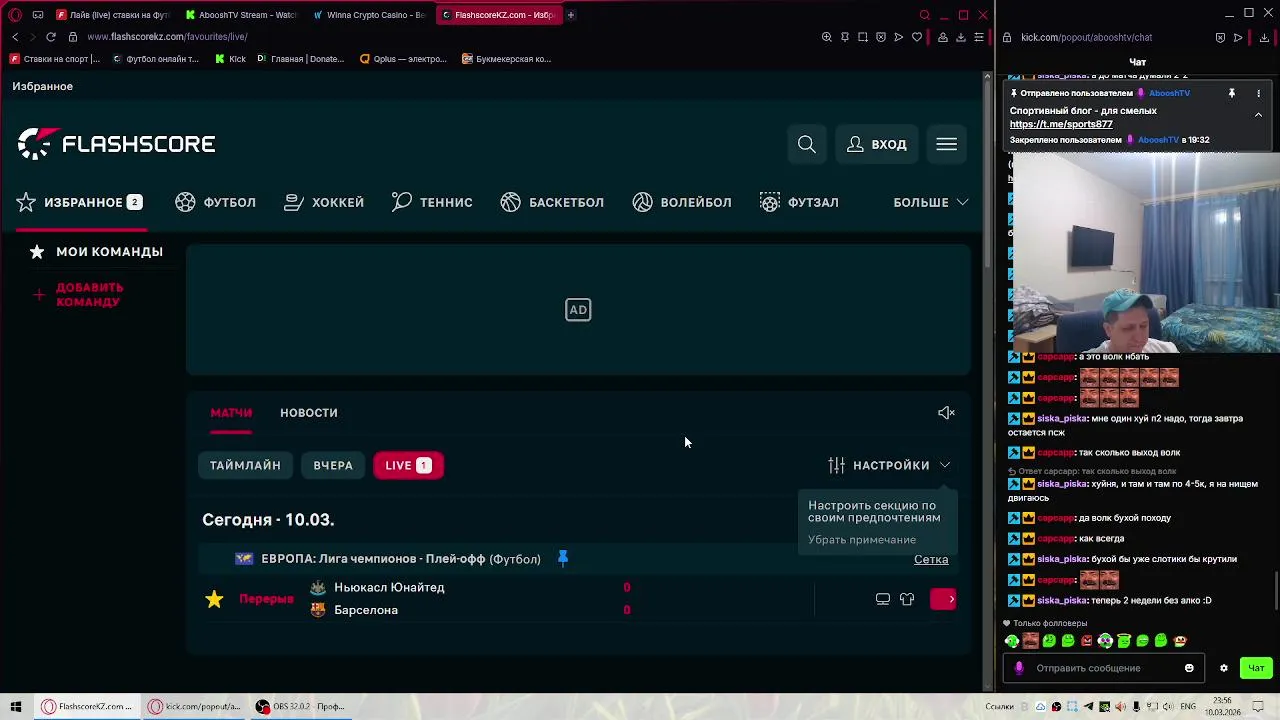This screenshot has width=1280, height=720.
Task: Click Барселона team name
Action: point(366,610)
